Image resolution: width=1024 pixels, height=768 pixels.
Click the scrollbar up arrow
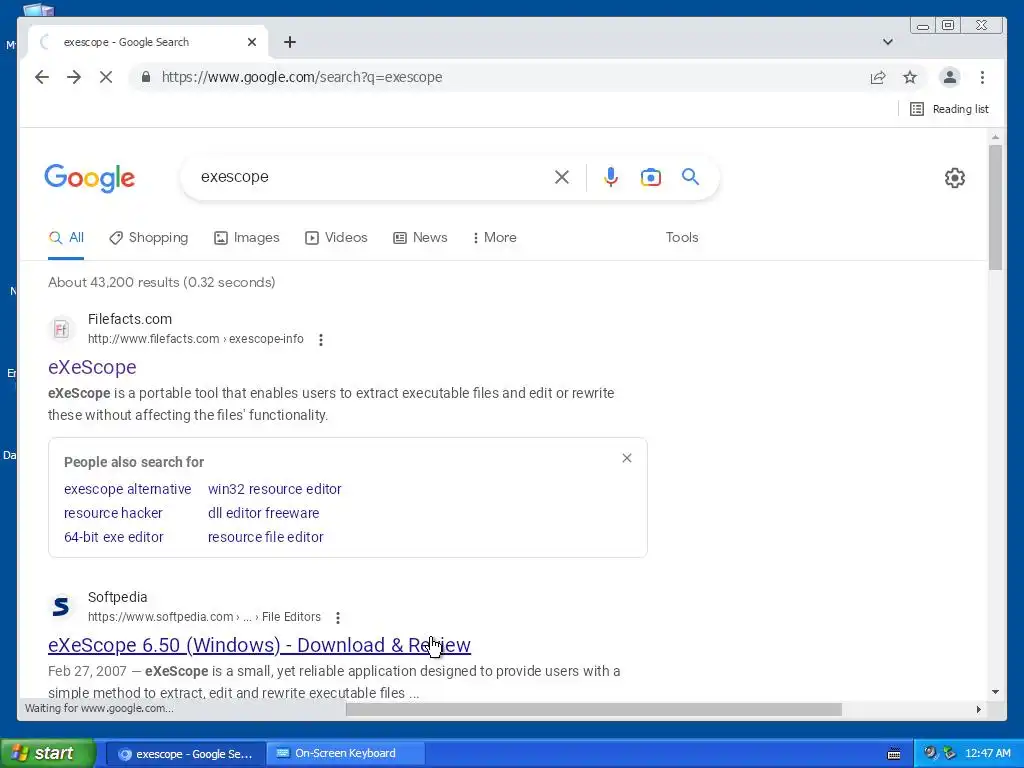pyautogui.click(x=995, y=137)
